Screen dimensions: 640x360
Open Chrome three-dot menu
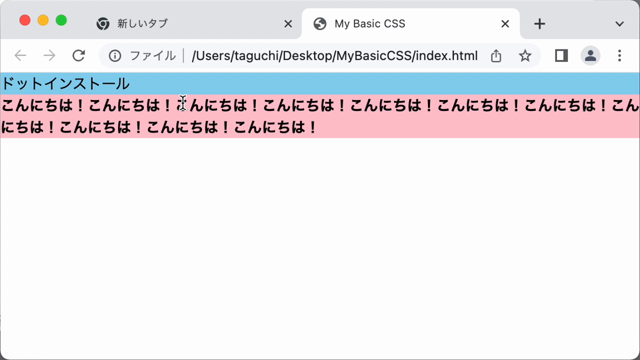[619, 56]
